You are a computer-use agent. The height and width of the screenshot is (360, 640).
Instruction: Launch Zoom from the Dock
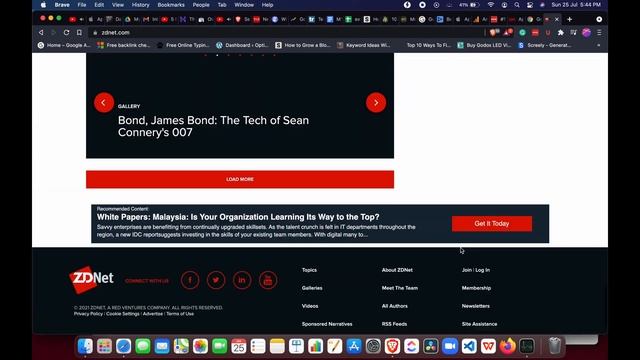tap(450, 346)
